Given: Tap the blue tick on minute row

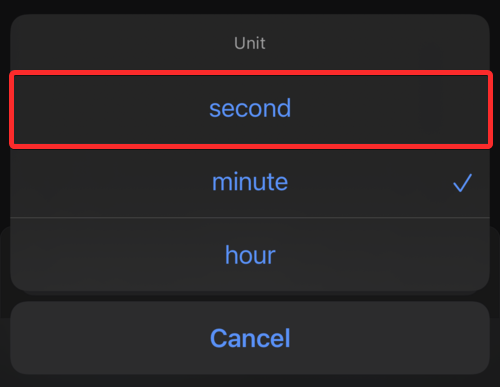Looking at the screenshot, I should point(462,183).
